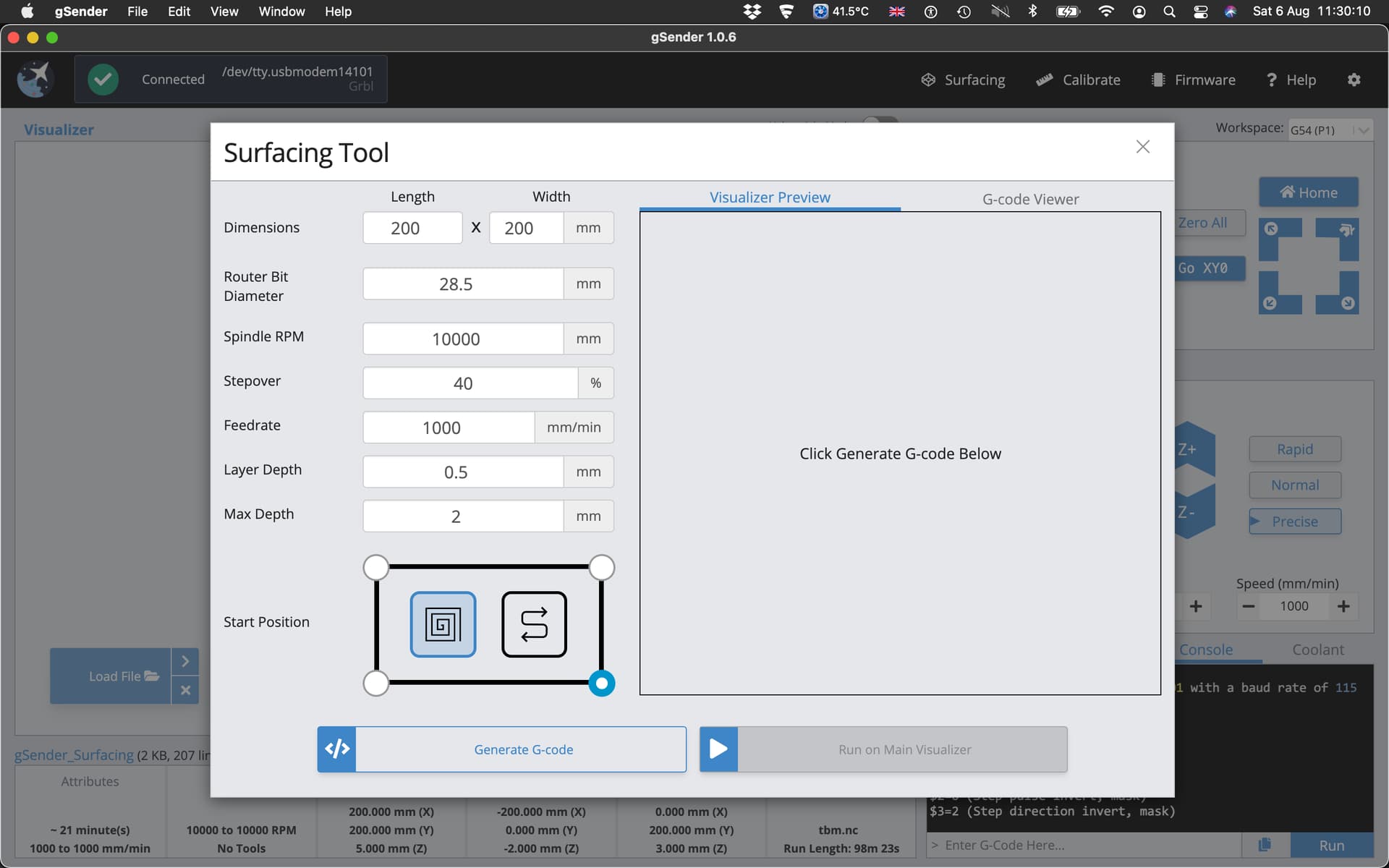The width and height of the screenshot is (1389, 868).
Task: Switch to Console tab
Action: [1206, 650]
